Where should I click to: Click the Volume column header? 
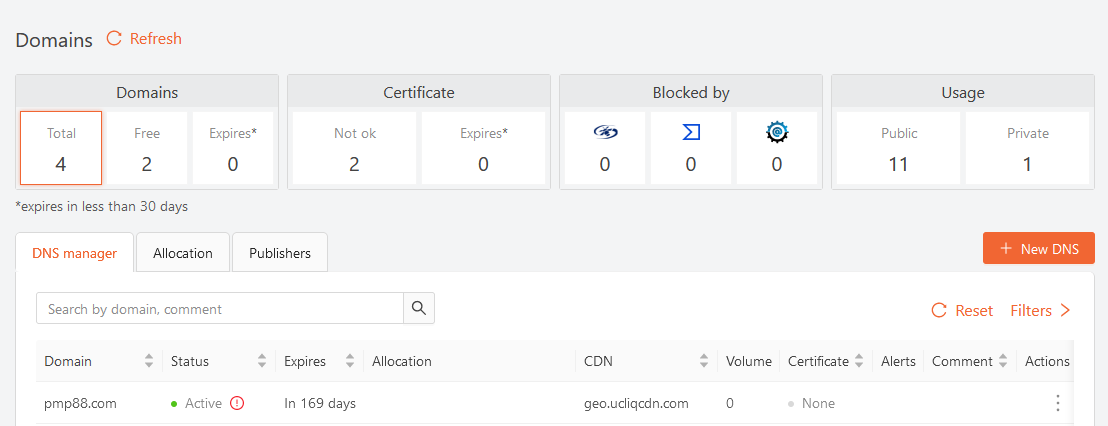coord(748,361)
